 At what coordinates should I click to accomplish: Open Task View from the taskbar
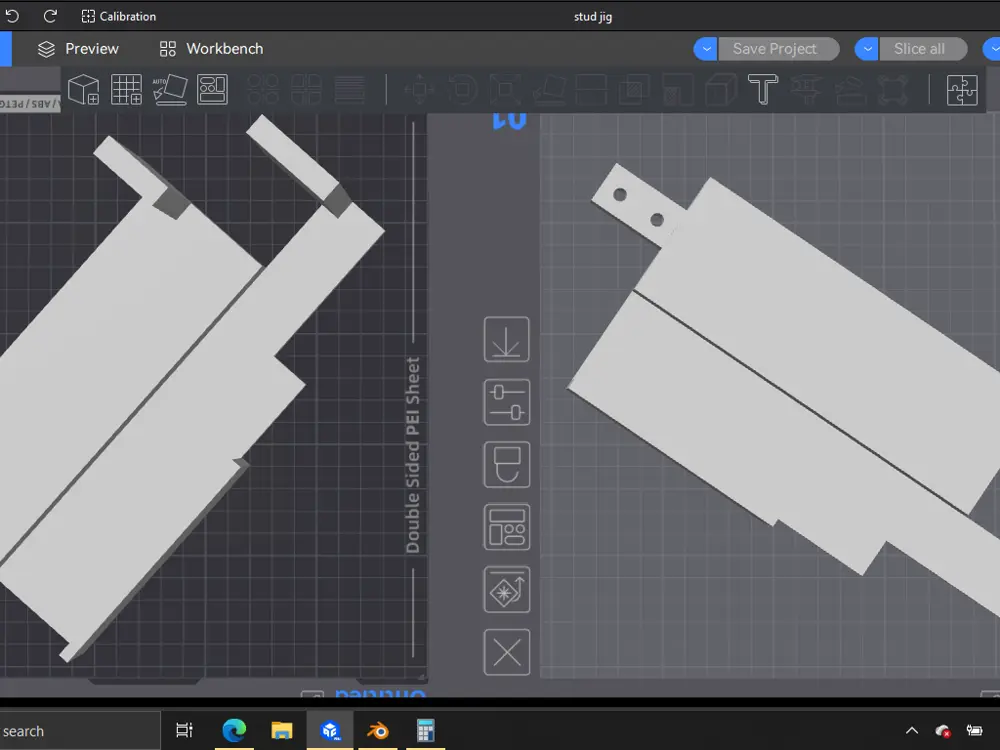(x=184, y=730)
